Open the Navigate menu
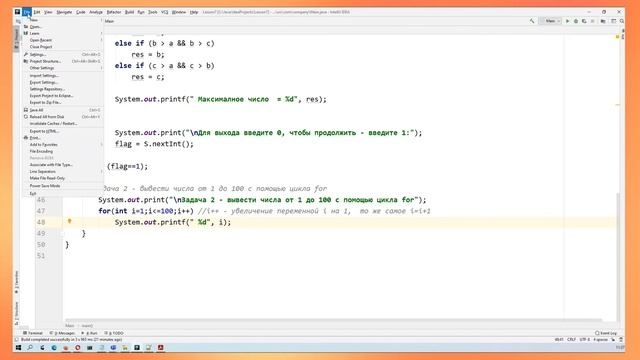 [64, 12]
